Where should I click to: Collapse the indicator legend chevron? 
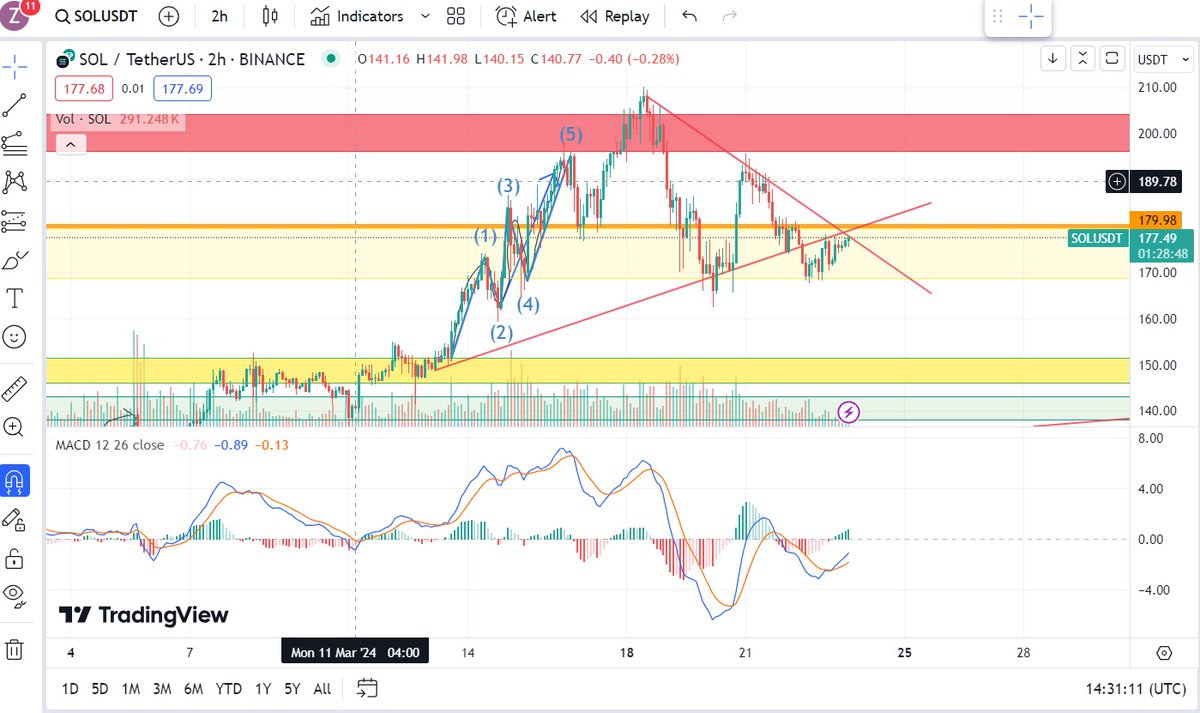[x=69, y=144]
